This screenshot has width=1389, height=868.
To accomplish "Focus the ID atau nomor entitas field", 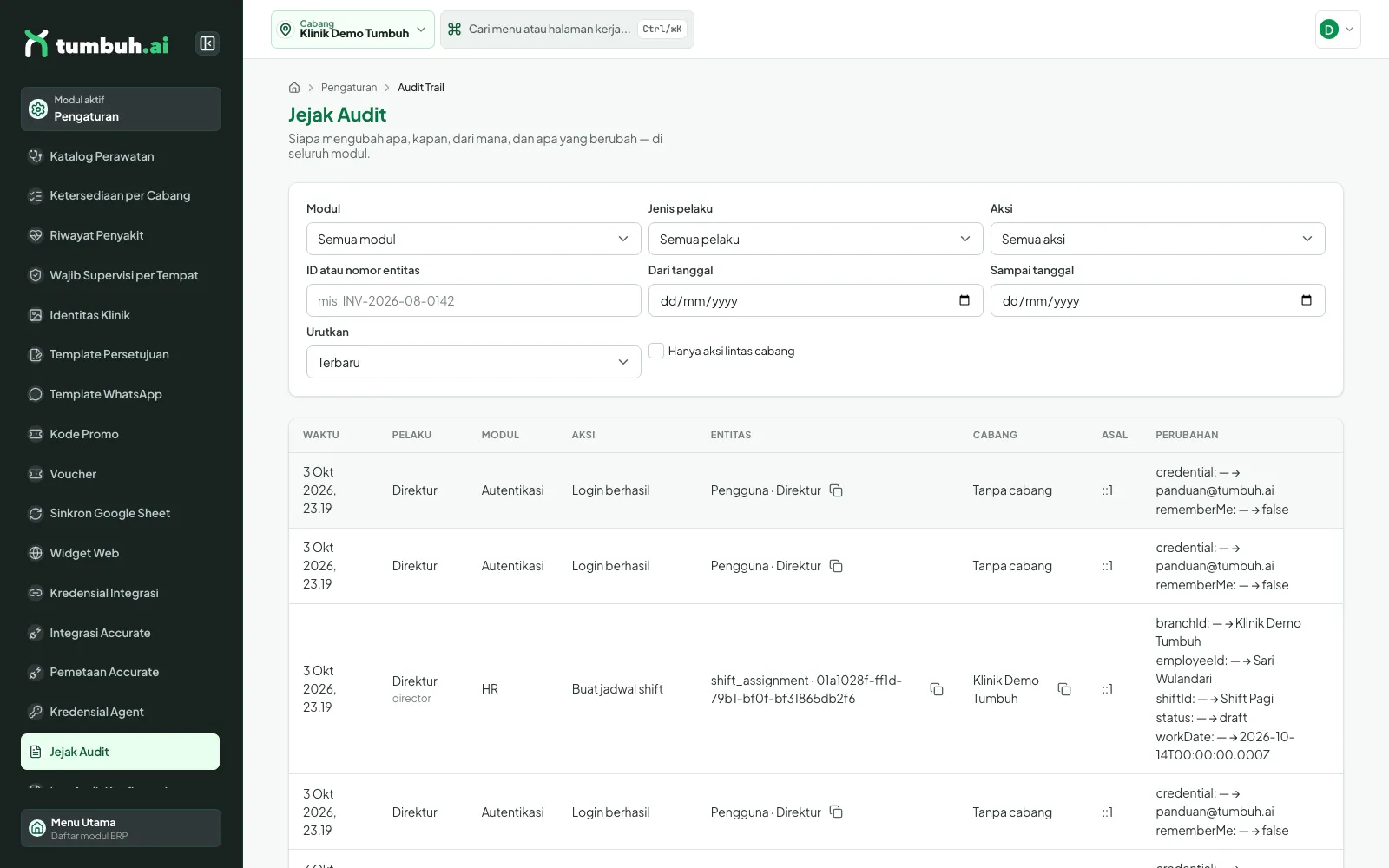I will coord(473,300).
